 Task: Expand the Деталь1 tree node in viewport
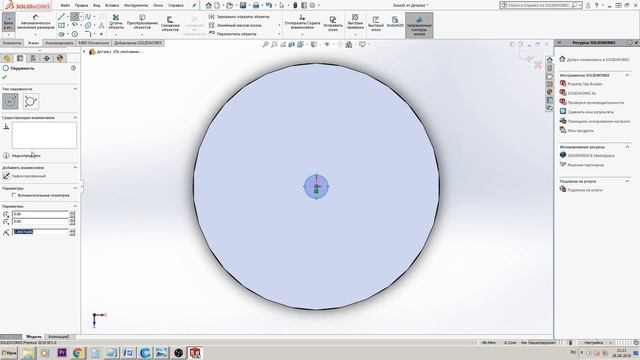[84, 52]
